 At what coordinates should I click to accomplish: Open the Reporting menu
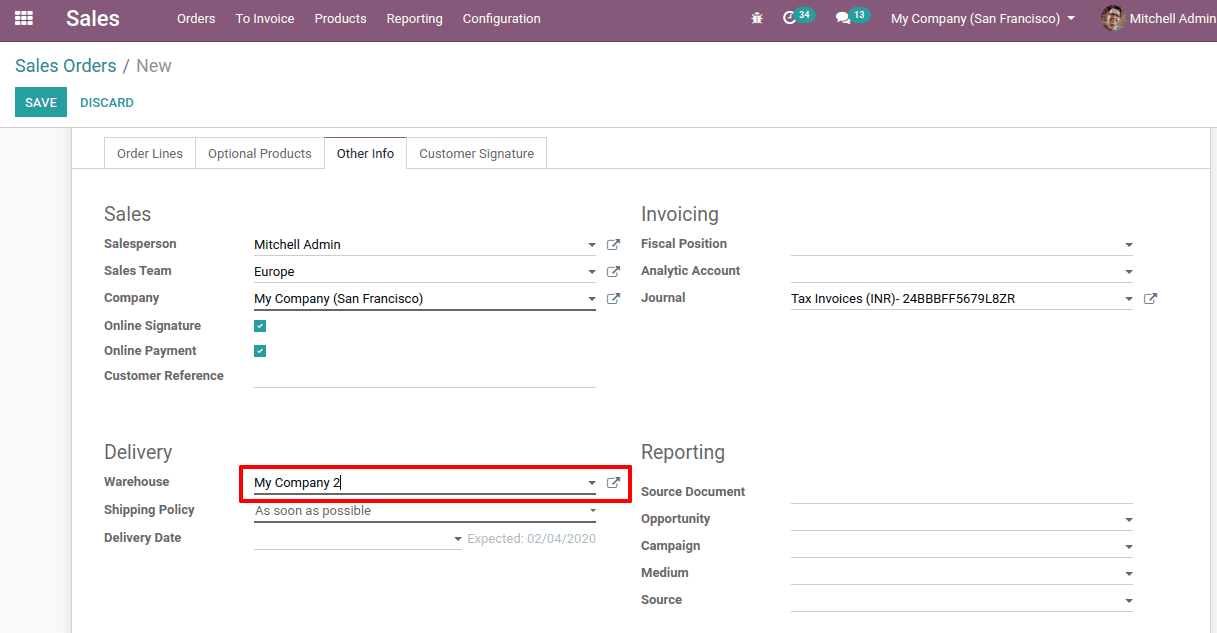pos(414,18)
